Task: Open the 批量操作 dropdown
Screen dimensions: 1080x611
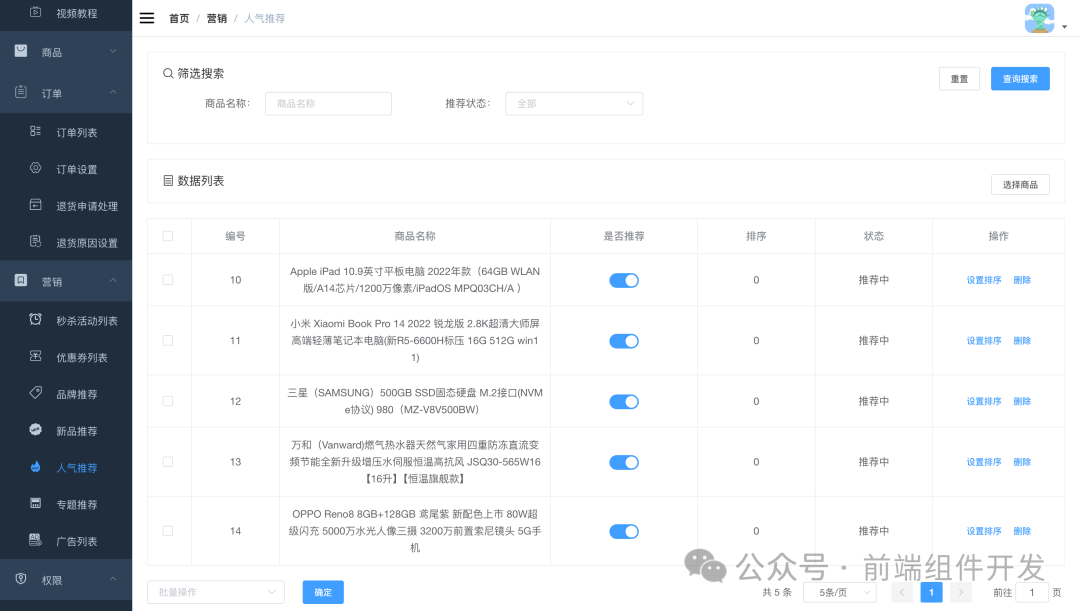Action: [215, 592]
